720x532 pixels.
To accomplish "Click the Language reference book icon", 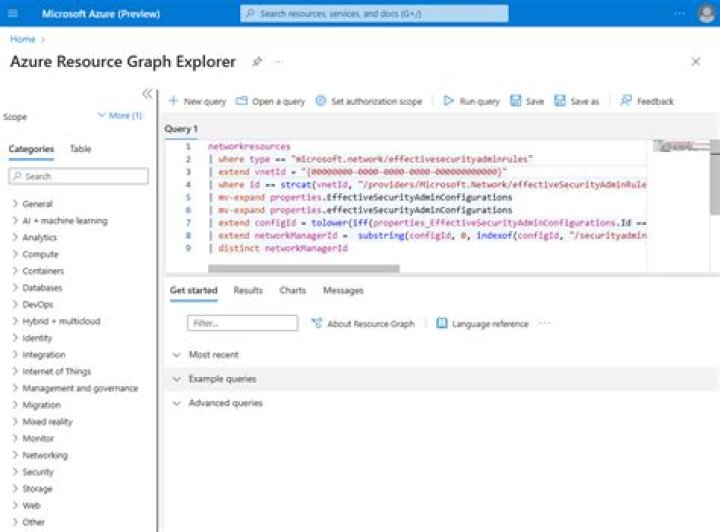I will [442, 323].
